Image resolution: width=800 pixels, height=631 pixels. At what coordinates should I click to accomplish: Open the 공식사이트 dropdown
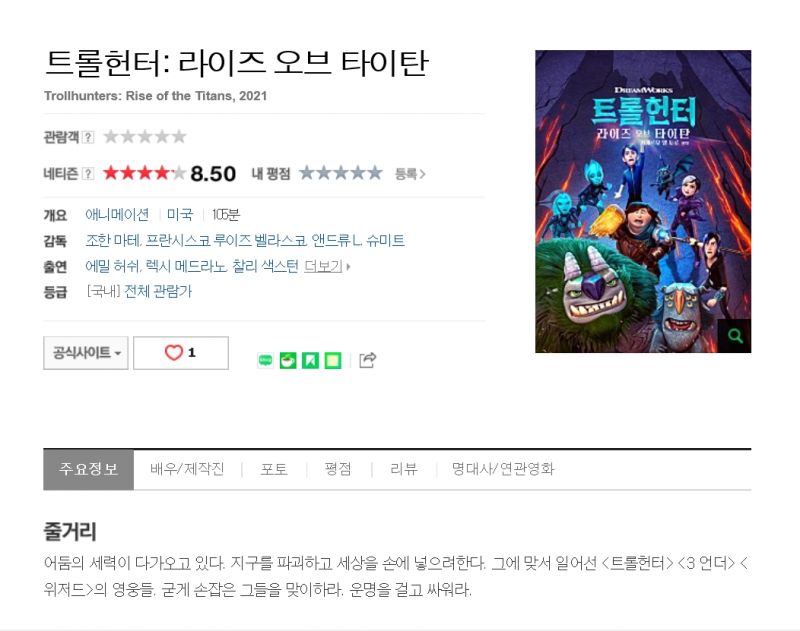86,352
